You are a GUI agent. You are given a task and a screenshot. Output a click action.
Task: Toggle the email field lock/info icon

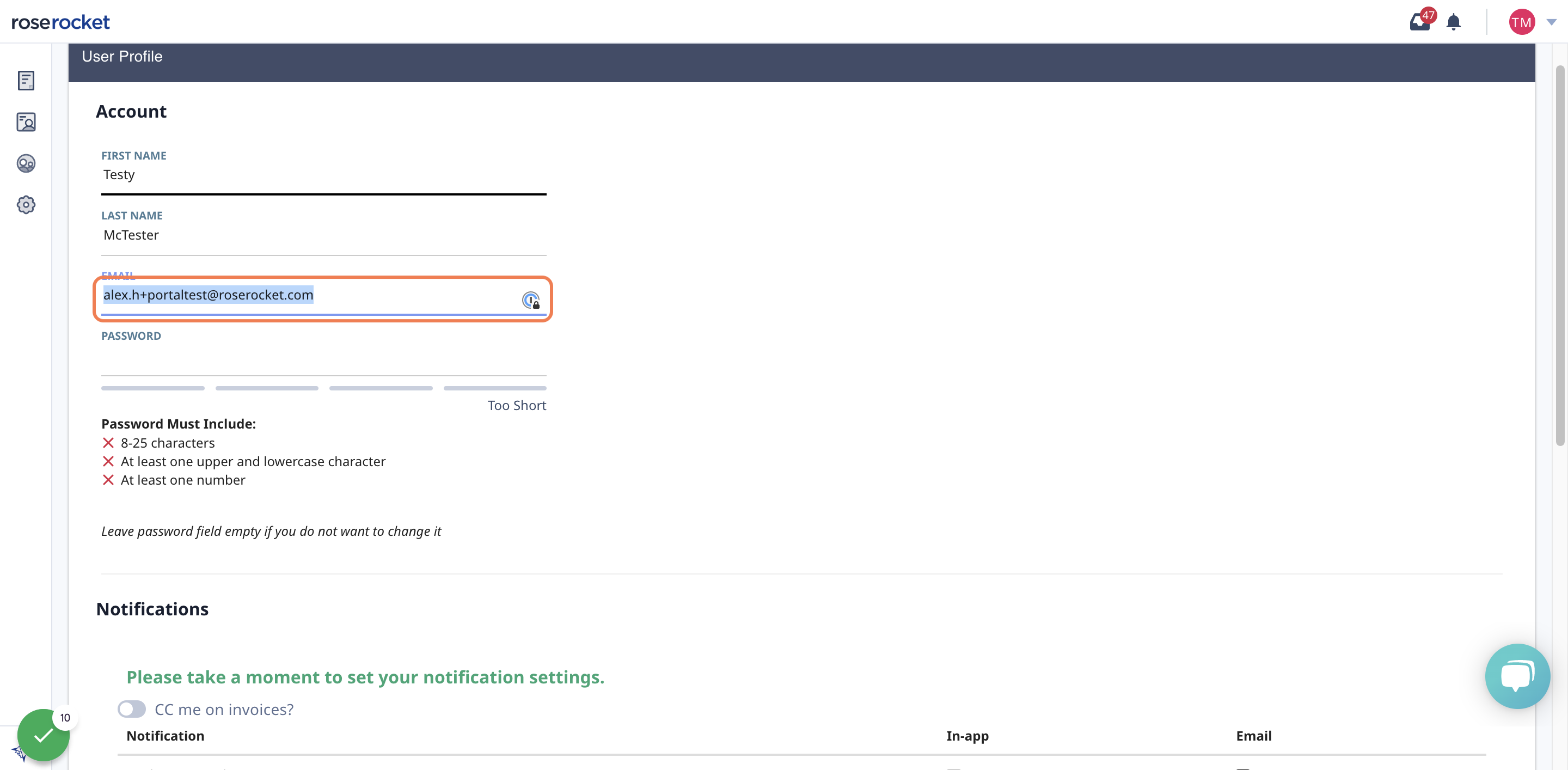pyautogui.click(x=530, y=300)
